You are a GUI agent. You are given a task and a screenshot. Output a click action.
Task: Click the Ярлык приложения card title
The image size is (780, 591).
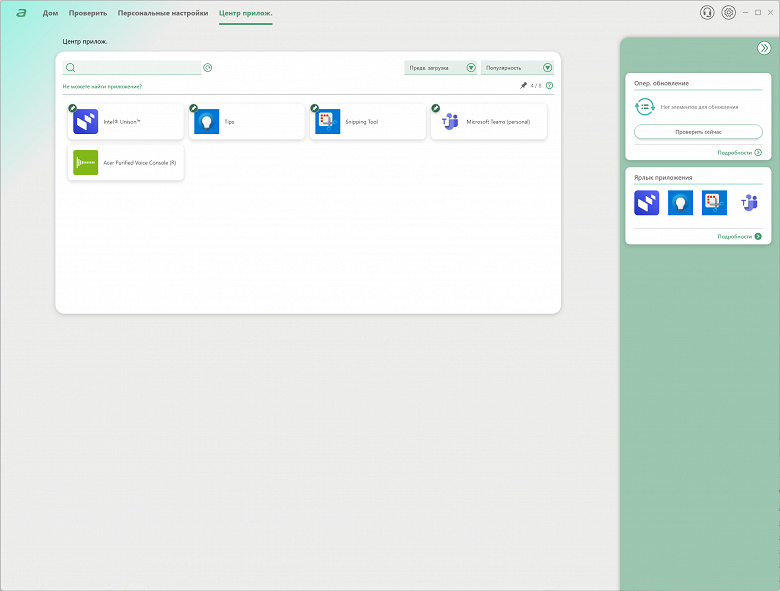[x=663, y=177]
